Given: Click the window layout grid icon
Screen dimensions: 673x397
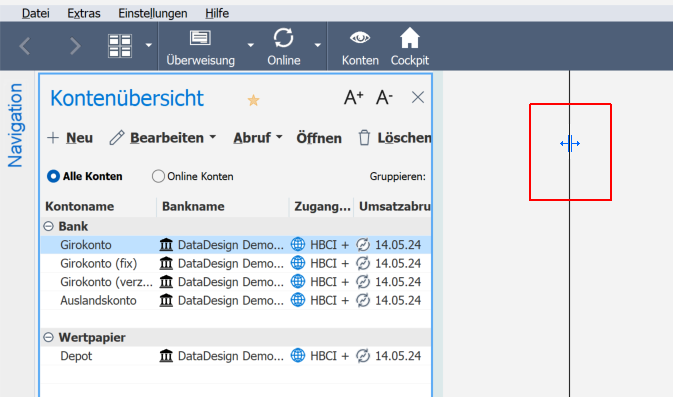Looking at the screenshot, I should pos(120,46).
